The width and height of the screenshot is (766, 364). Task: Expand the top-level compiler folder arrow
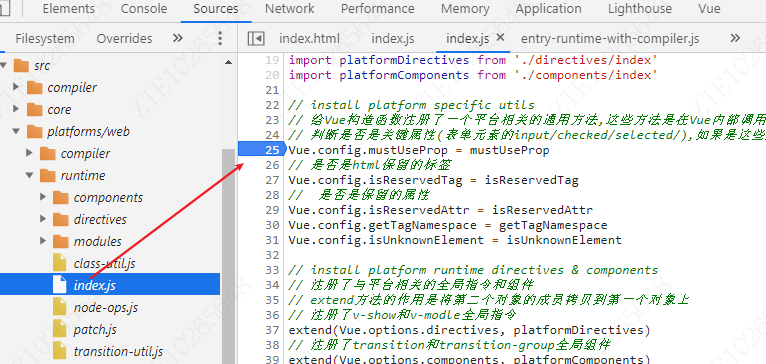17,87
